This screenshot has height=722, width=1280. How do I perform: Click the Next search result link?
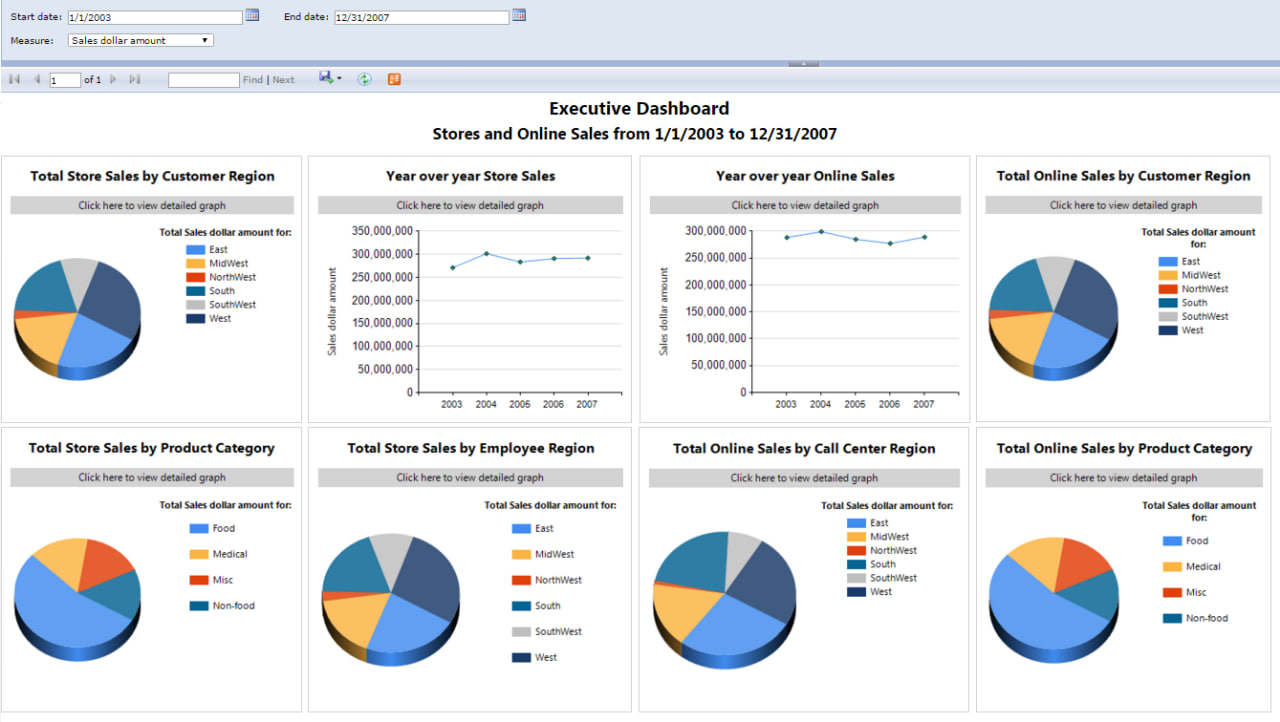point(283,80)
